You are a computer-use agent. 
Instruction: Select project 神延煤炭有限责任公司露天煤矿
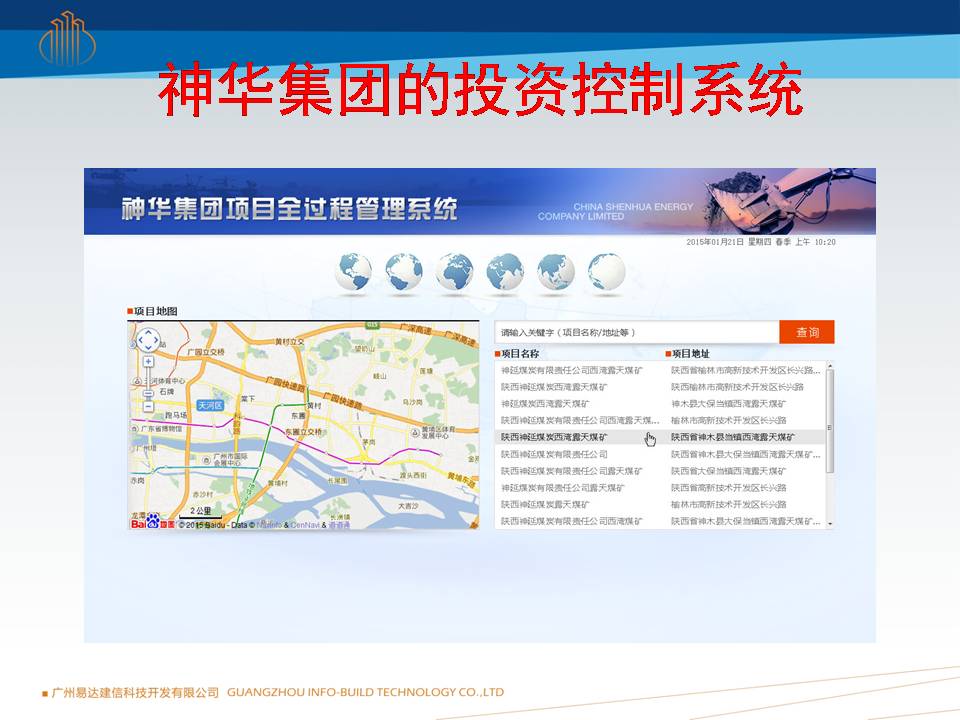(563, 488)
